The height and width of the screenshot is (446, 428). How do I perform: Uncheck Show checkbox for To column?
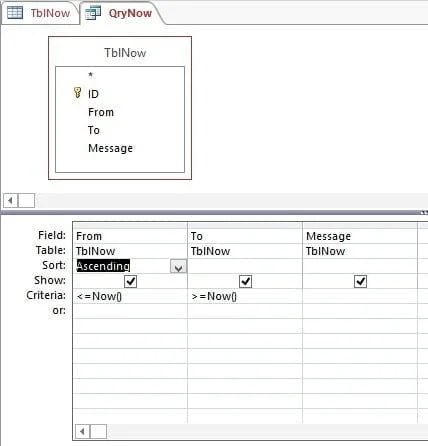coord(245,281)
